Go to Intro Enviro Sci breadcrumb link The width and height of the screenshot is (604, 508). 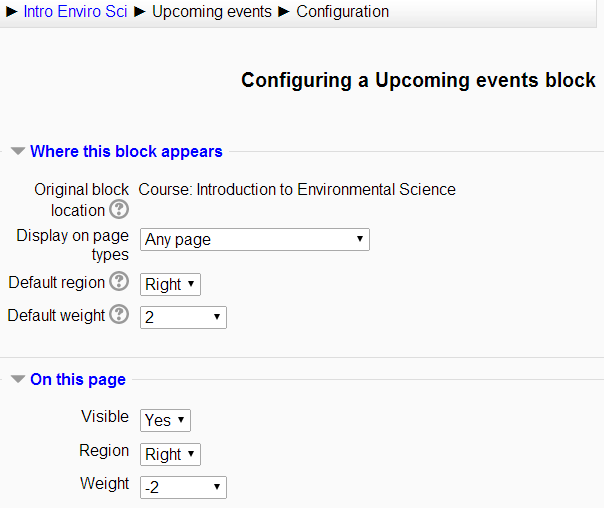(x=75, y=12)
